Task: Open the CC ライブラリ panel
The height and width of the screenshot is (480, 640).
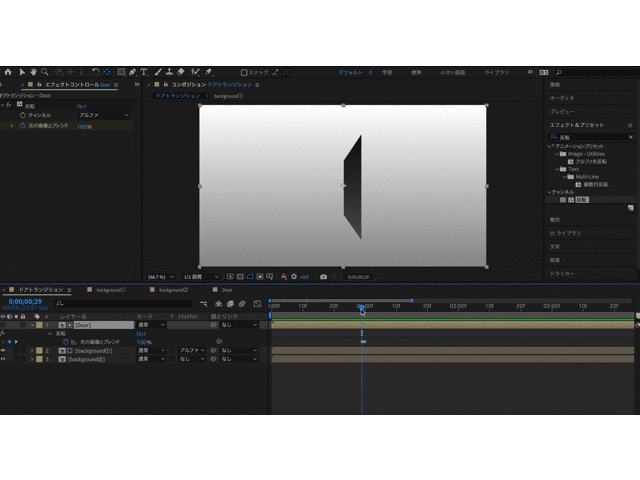Action: [566, 232]
